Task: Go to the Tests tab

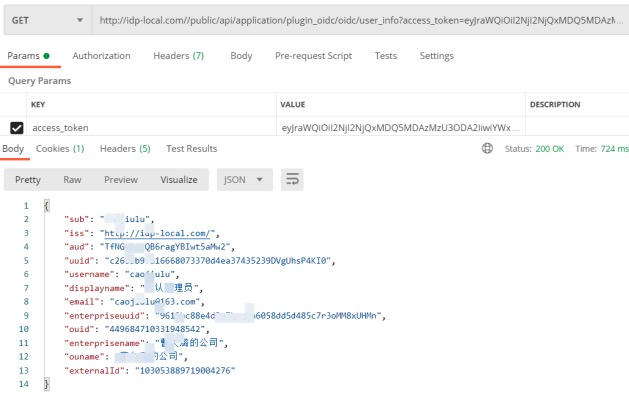Action: (386, 56)
